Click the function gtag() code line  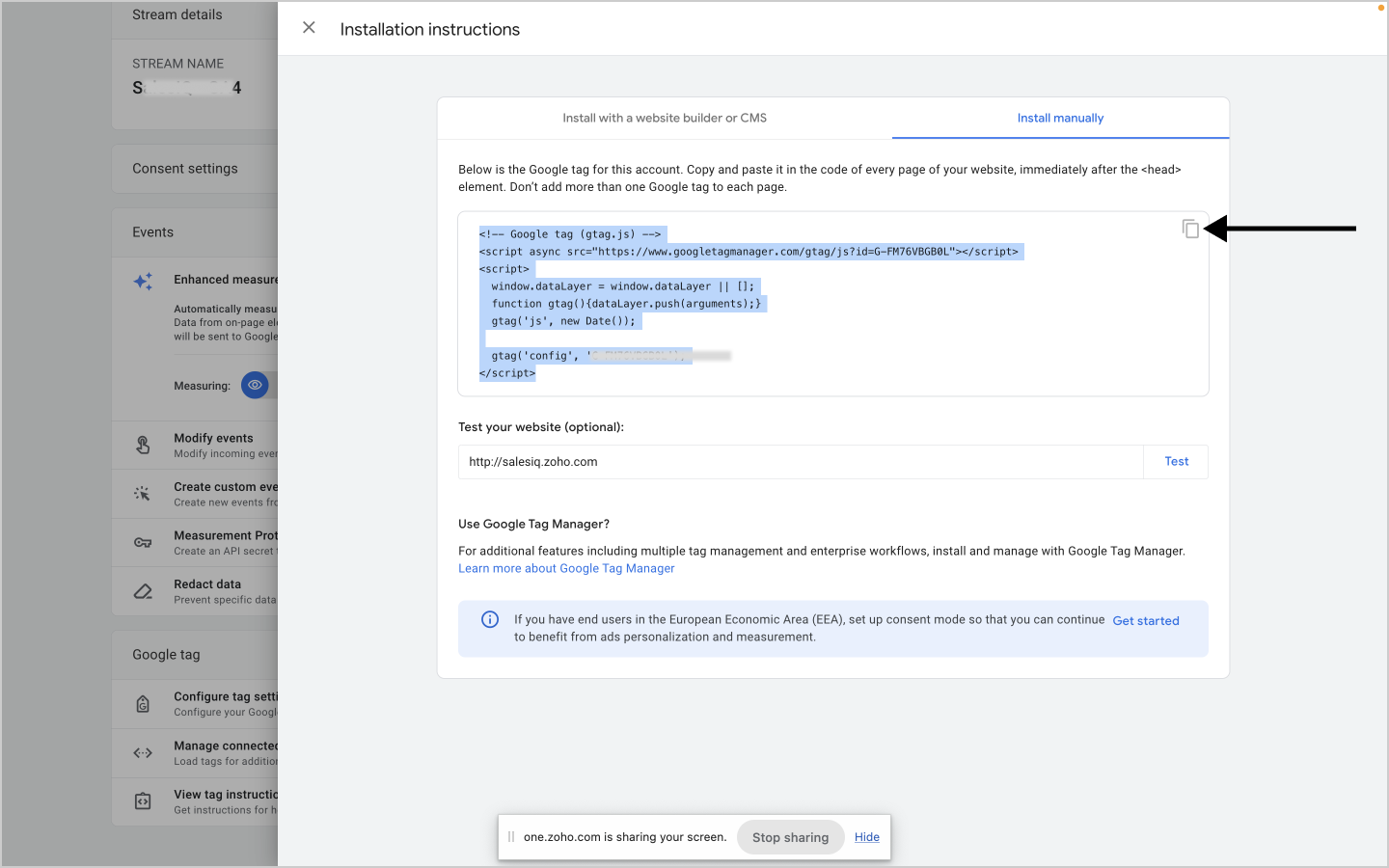(626, 304)
